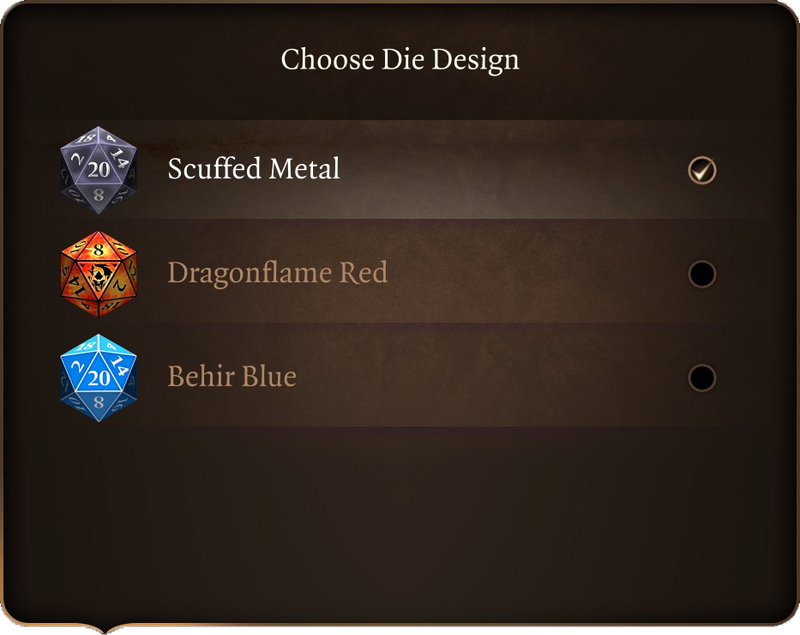Choose the Dragonflame Red label text
800x635 pixels.
(277, 273)
